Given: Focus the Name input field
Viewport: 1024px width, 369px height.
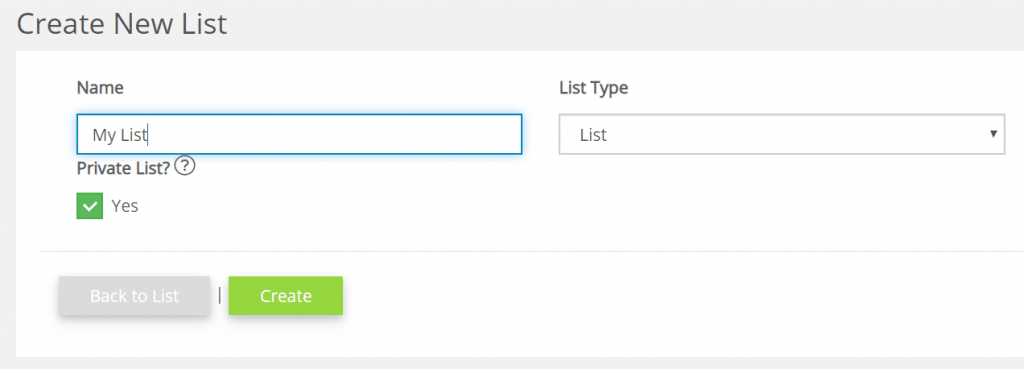Looking at the screenshot, I should 299,135.
